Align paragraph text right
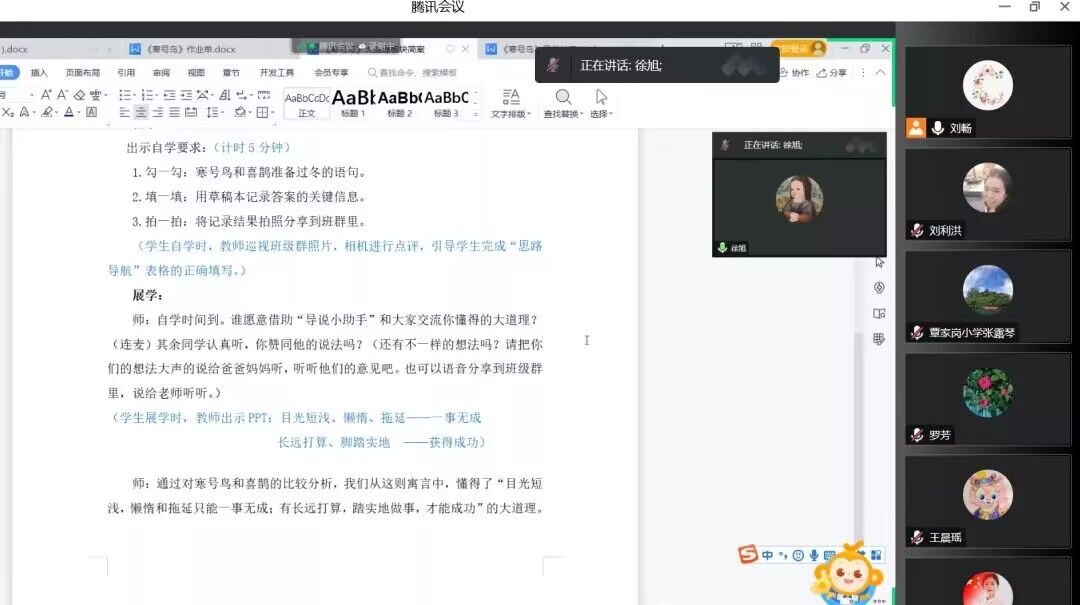This screenshot has height=605, width=1080. [158, 112]
